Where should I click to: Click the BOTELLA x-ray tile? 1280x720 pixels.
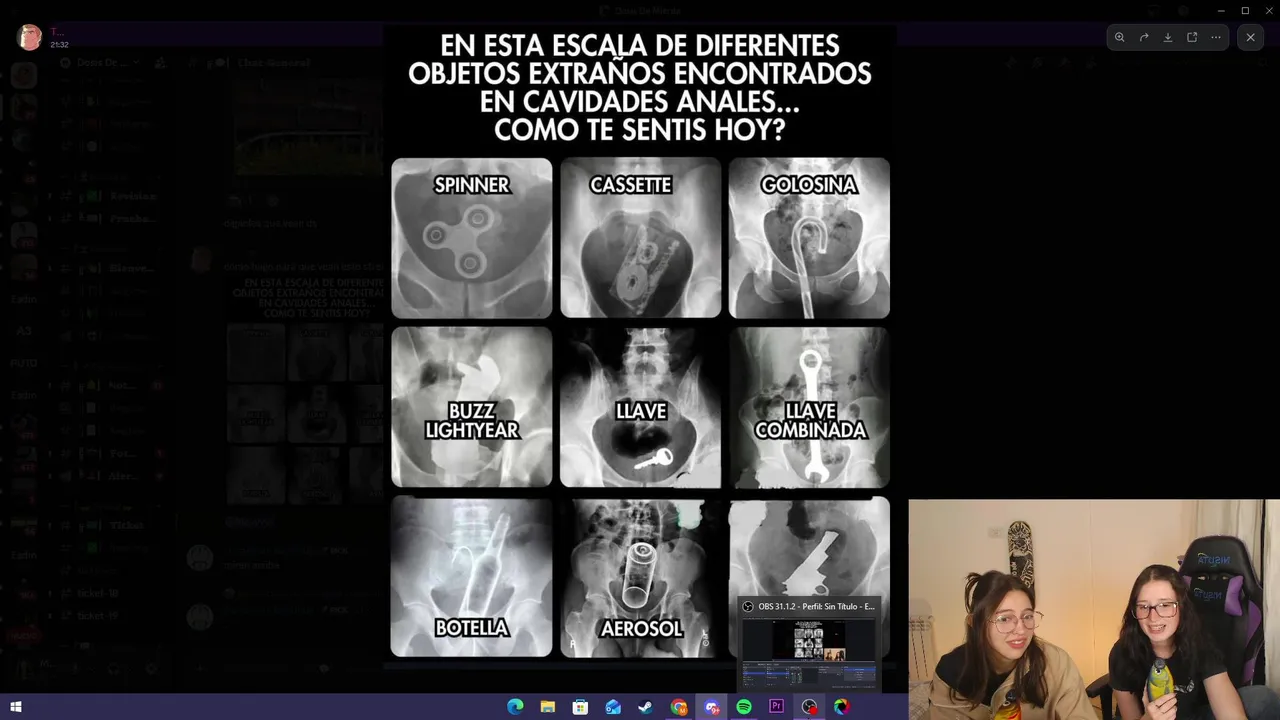(x=471, y=576)
